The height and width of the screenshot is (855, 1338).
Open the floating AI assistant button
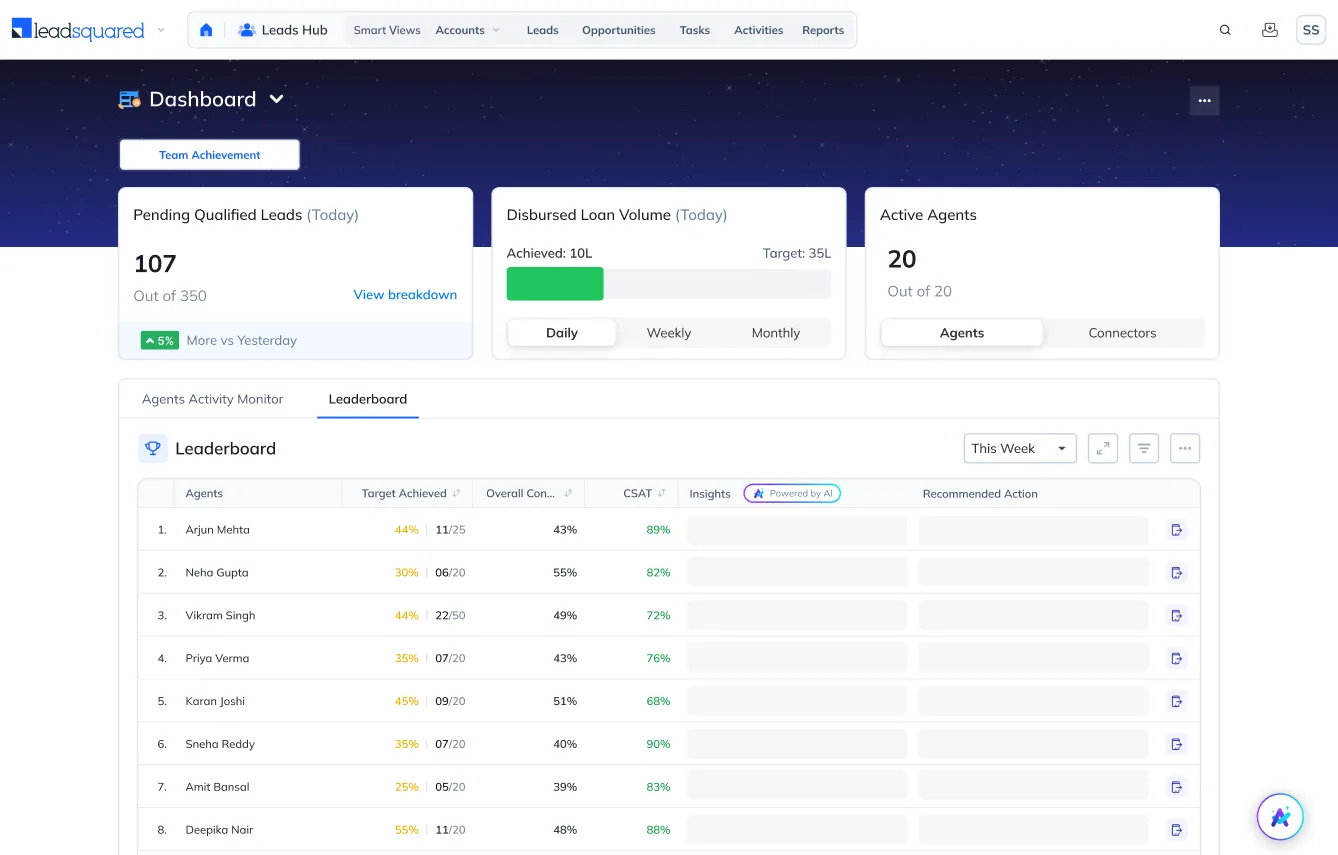[1280, 817]
